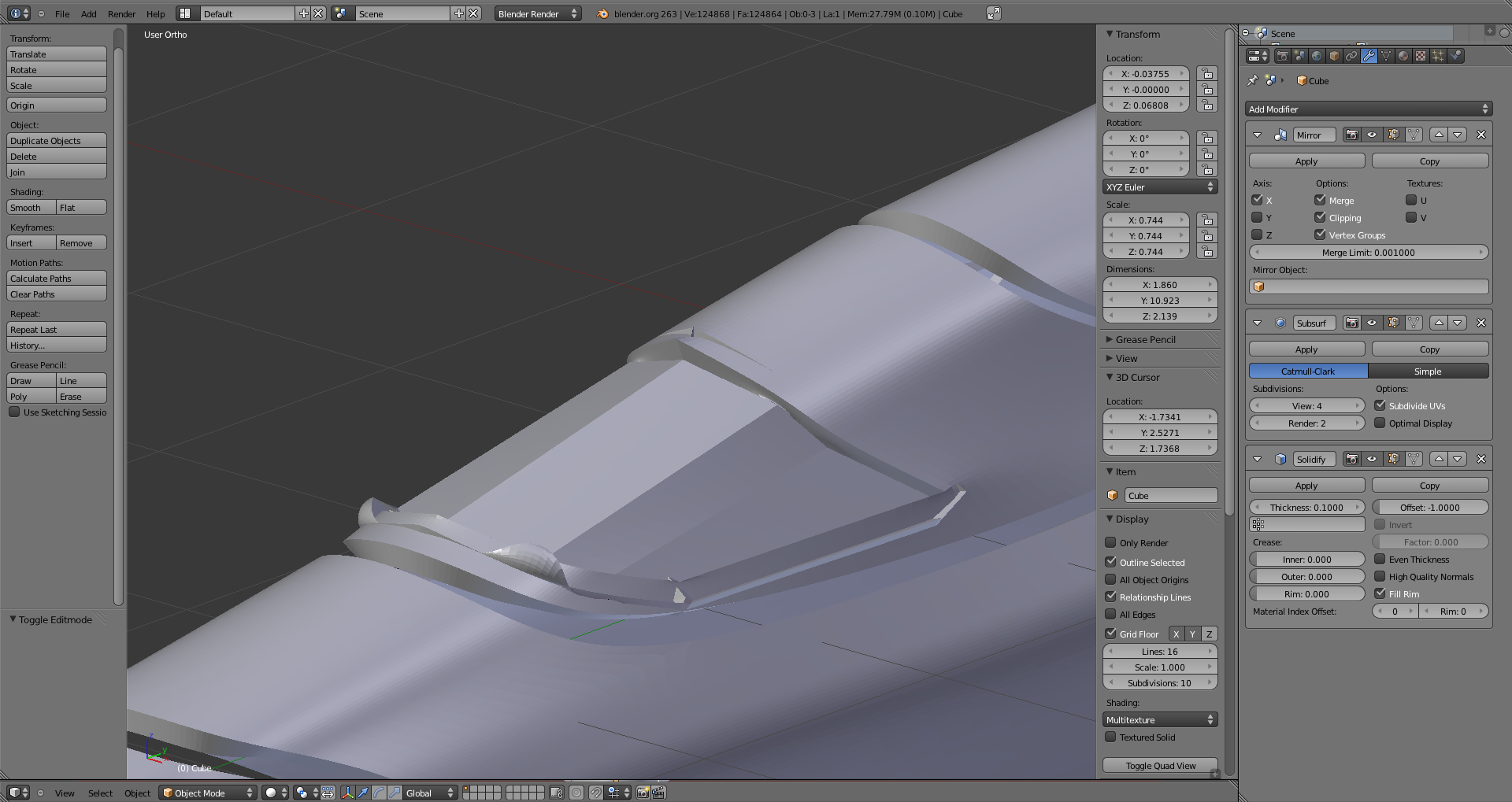This screenshot has height=802, width=1512.
Task: Toggle Subsurf modifier viewport visibility eye
Action: point(1372,323)
